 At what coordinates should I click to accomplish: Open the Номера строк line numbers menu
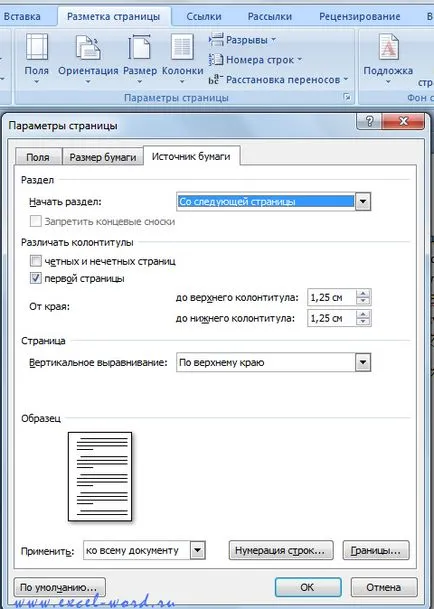click(x=255, y=60)
